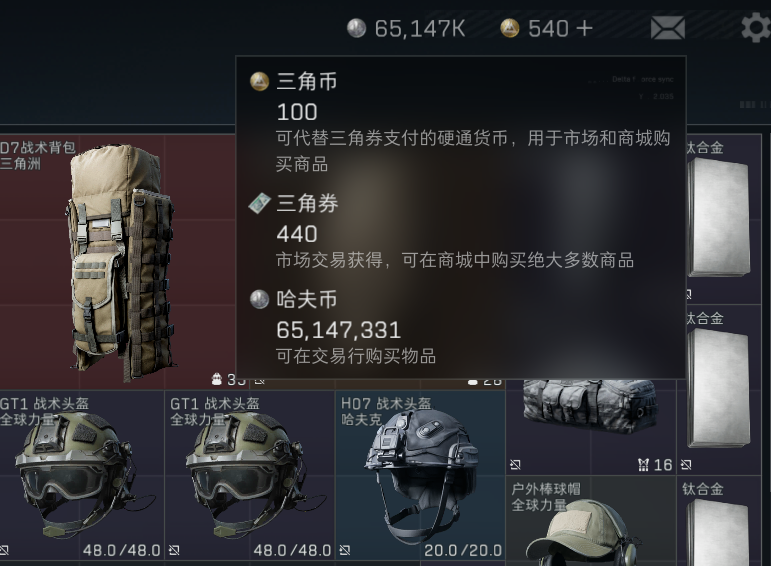Click the bind icon on H07 helmet
This screenshot has width=771, height=566.
345,550
